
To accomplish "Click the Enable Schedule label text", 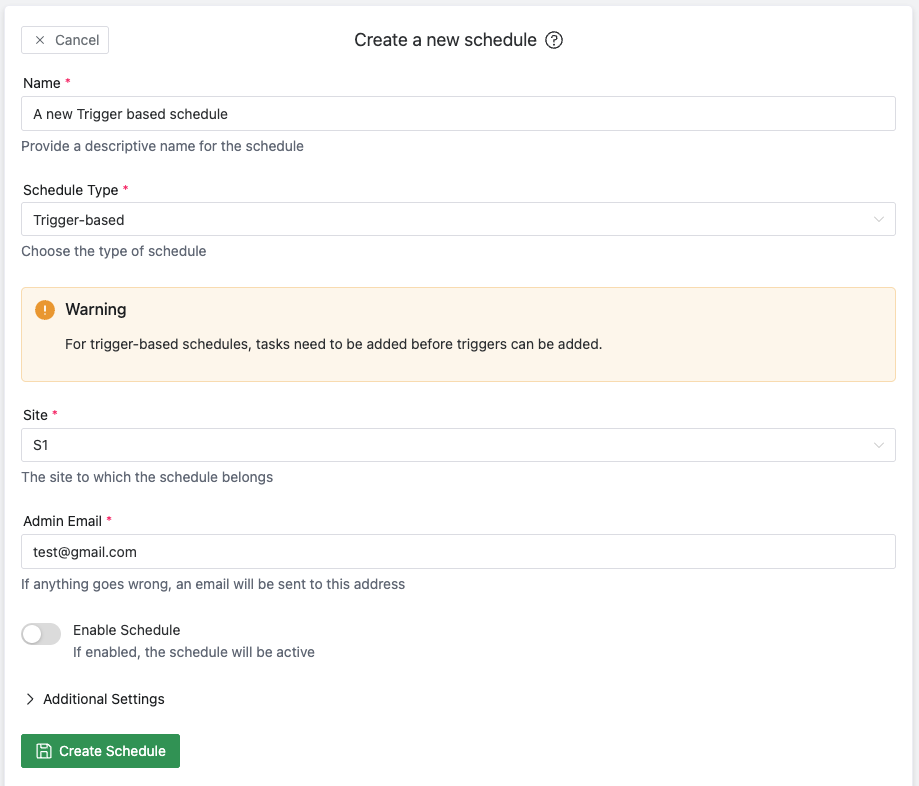I will point(126,630).
